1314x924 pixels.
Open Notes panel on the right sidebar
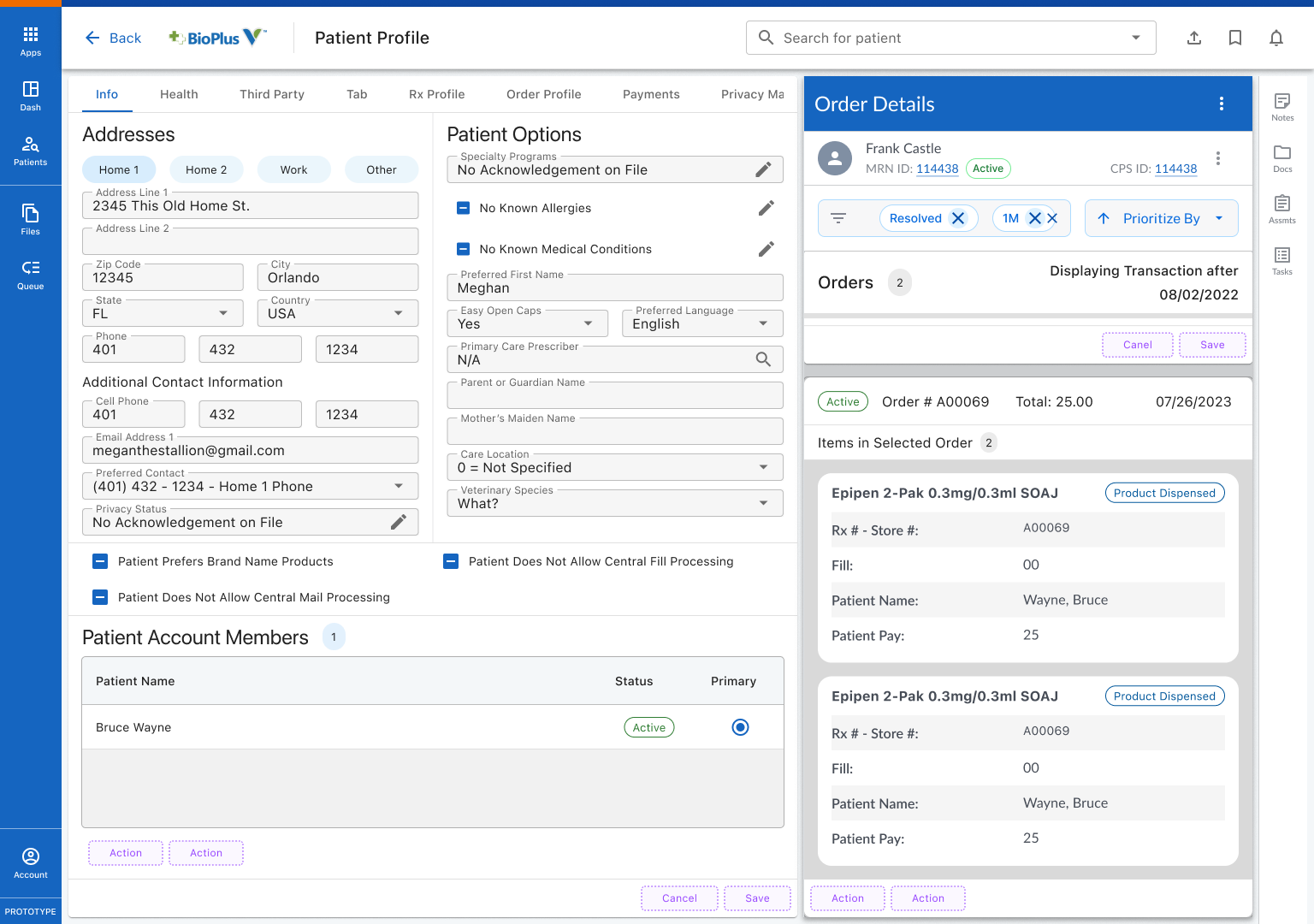point(1281,104)
